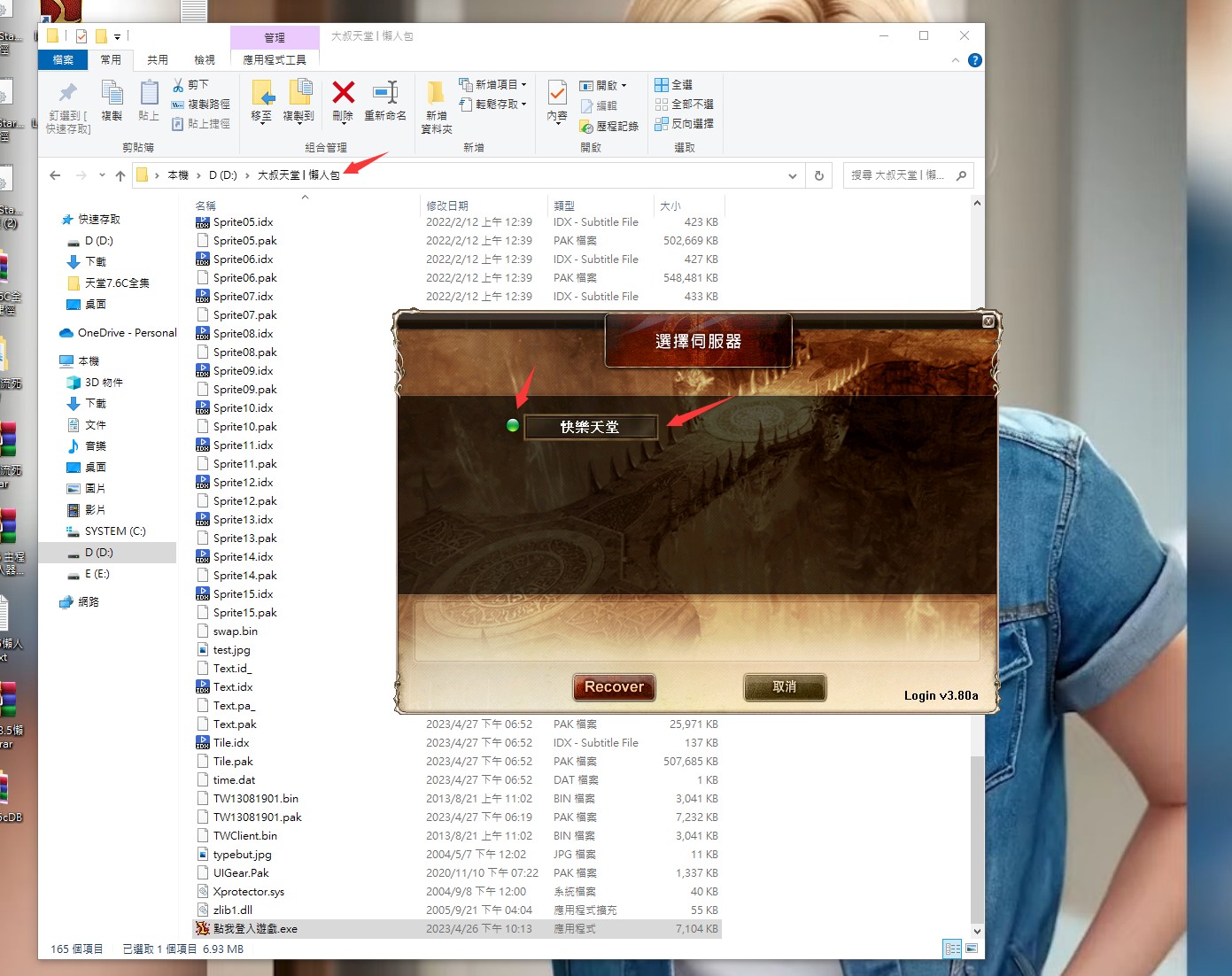
Task: Click the Invert selection icon
Action: [x=662, y=124]
